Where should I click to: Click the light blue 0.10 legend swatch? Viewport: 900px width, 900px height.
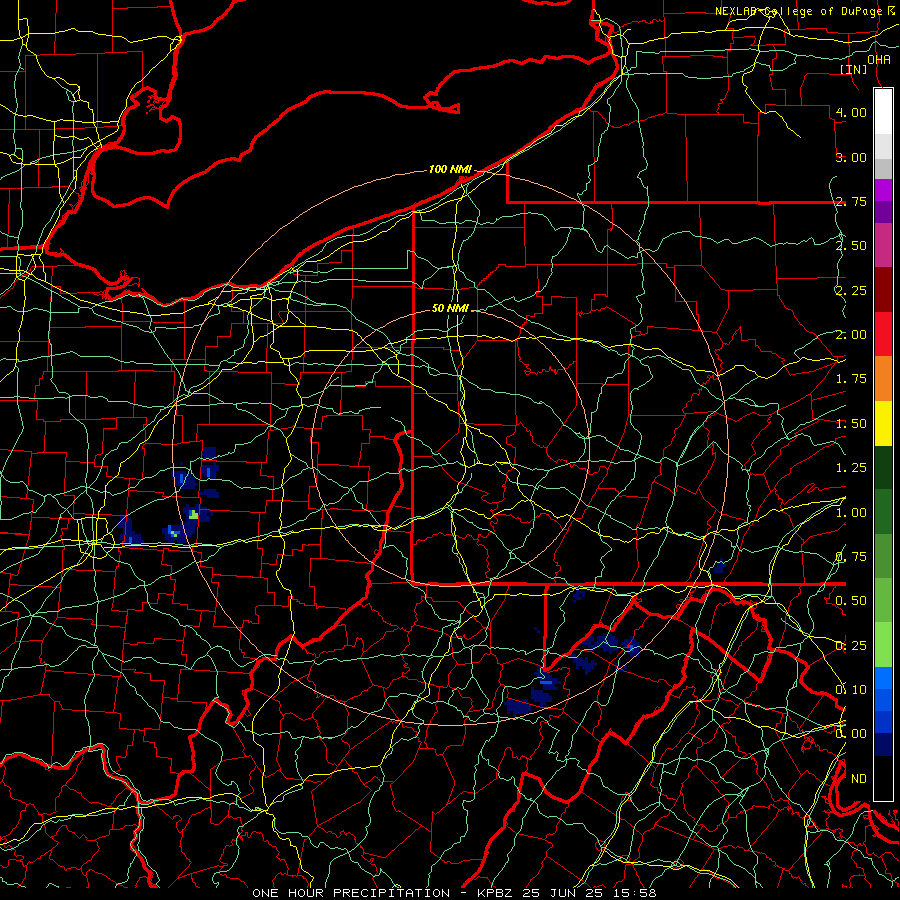coord(883,678)
